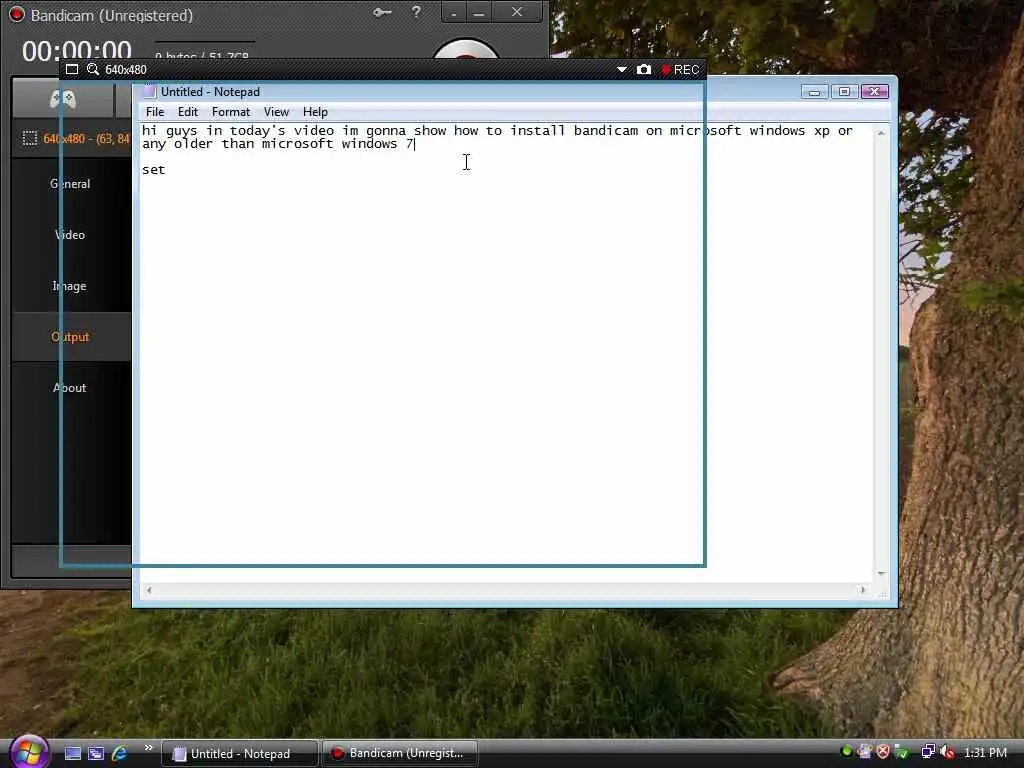
Task: Open the capture bar dropdown arrow
Action: 622,69
